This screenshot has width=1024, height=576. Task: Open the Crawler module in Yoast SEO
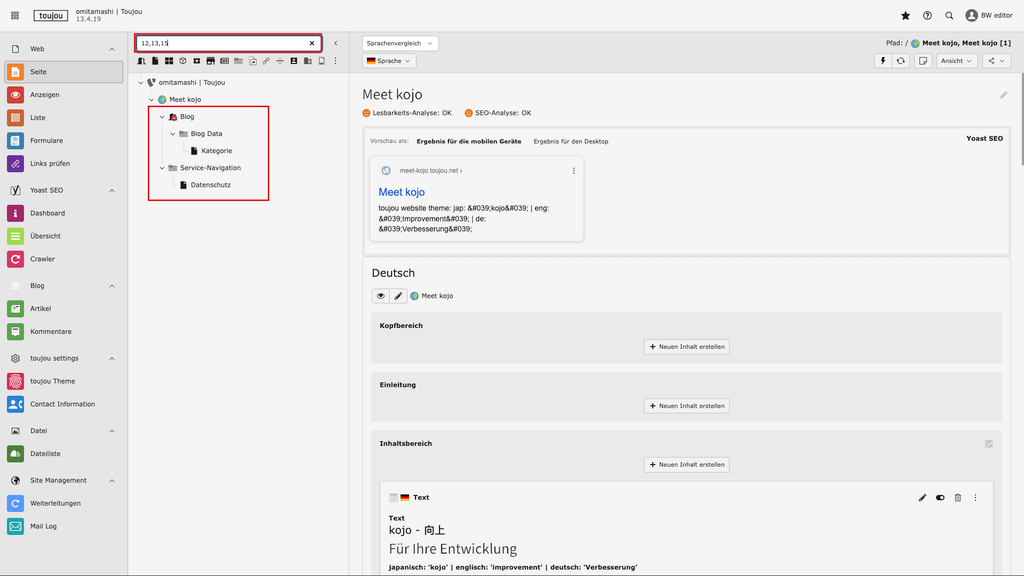coord(44,259)
